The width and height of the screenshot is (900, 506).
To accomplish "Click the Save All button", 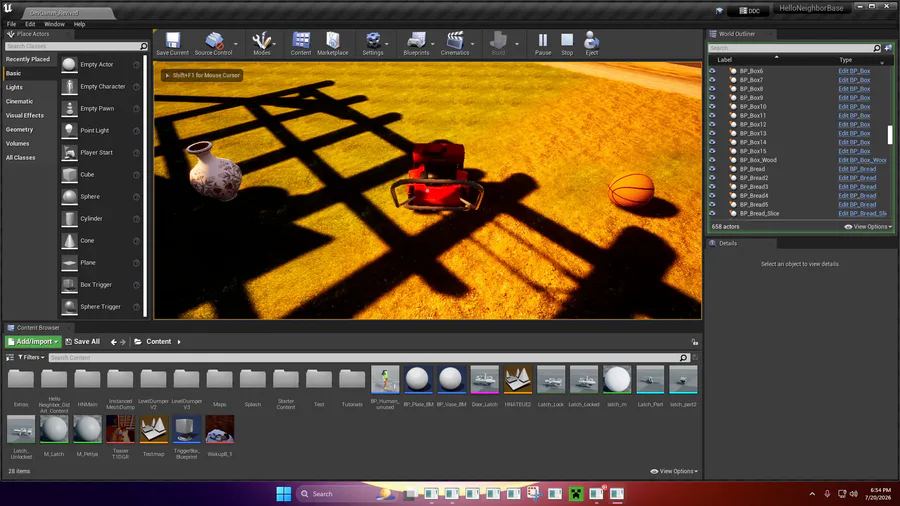I will [x=83, y=341].
